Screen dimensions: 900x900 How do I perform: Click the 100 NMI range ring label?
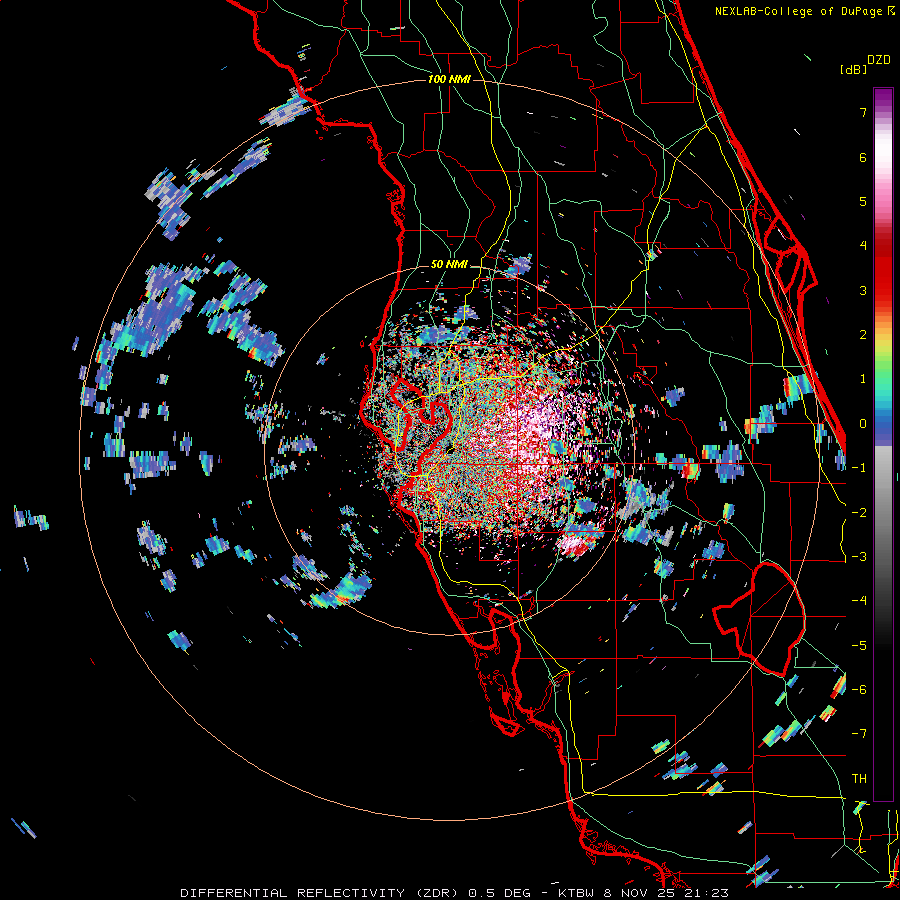pos(449,79)
